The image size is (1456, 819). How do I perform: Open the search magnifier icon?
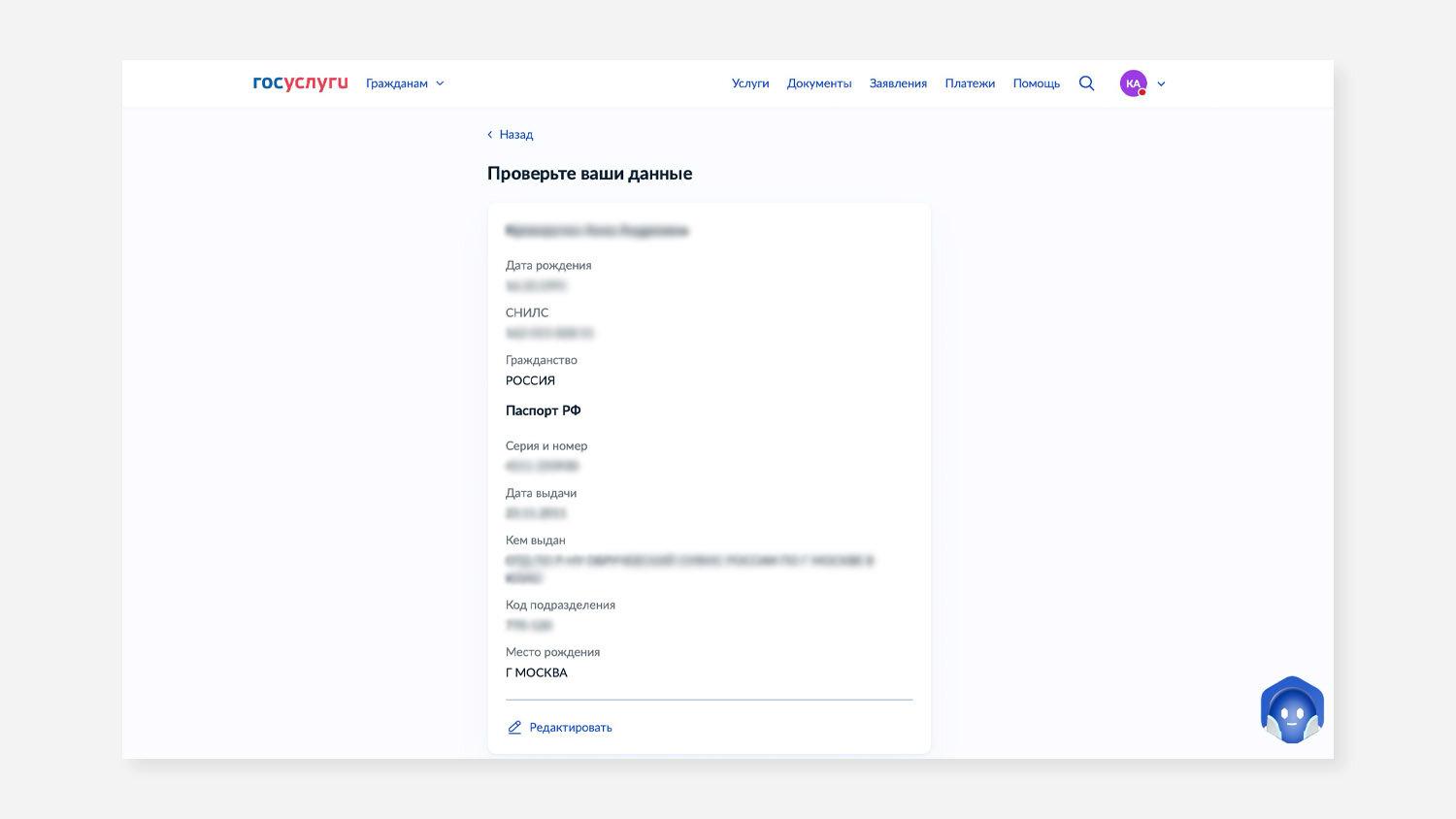coord(1086,83)
